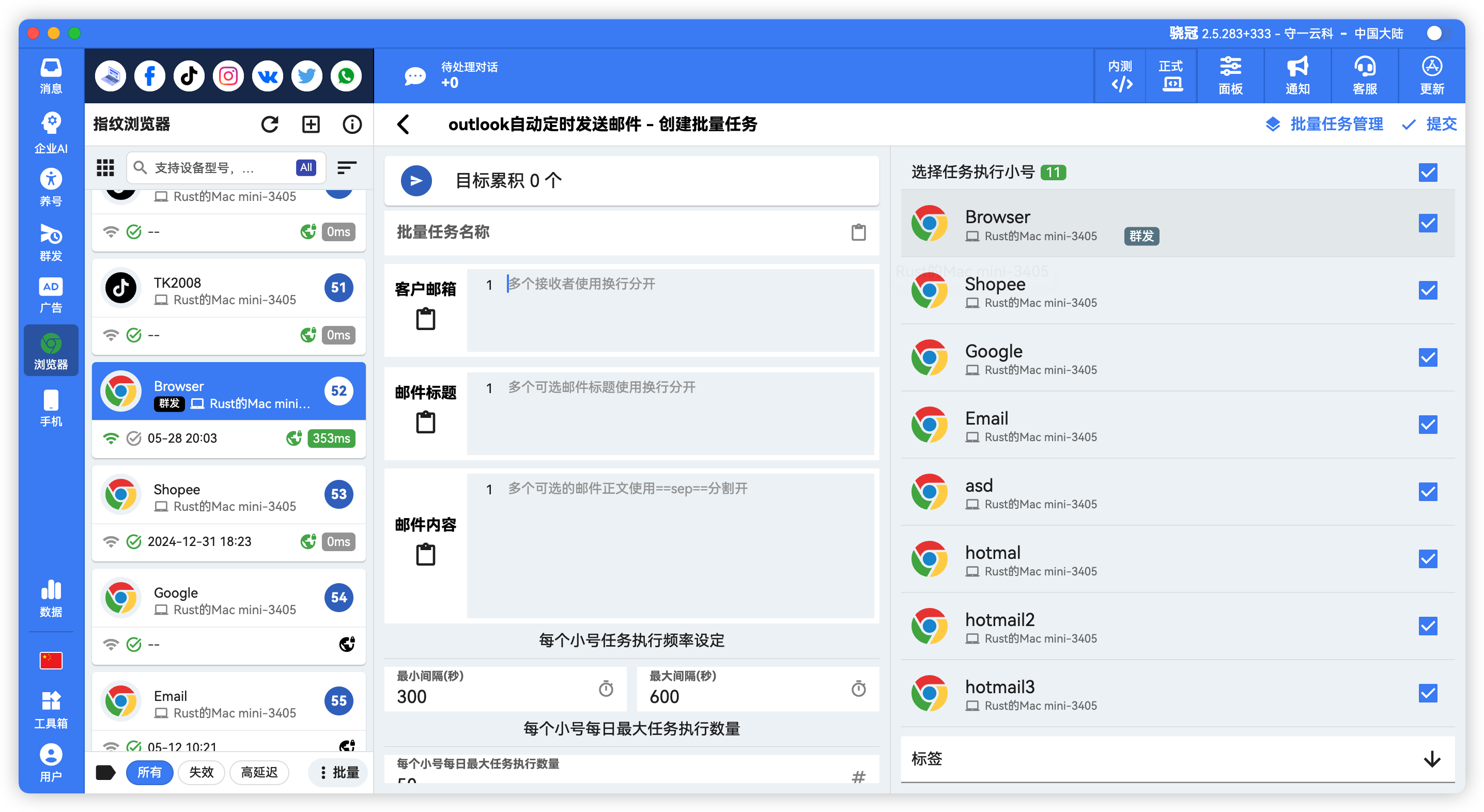Switch to grid view icon in browser list
The image size is (1484, 812).
click(105, 167)
